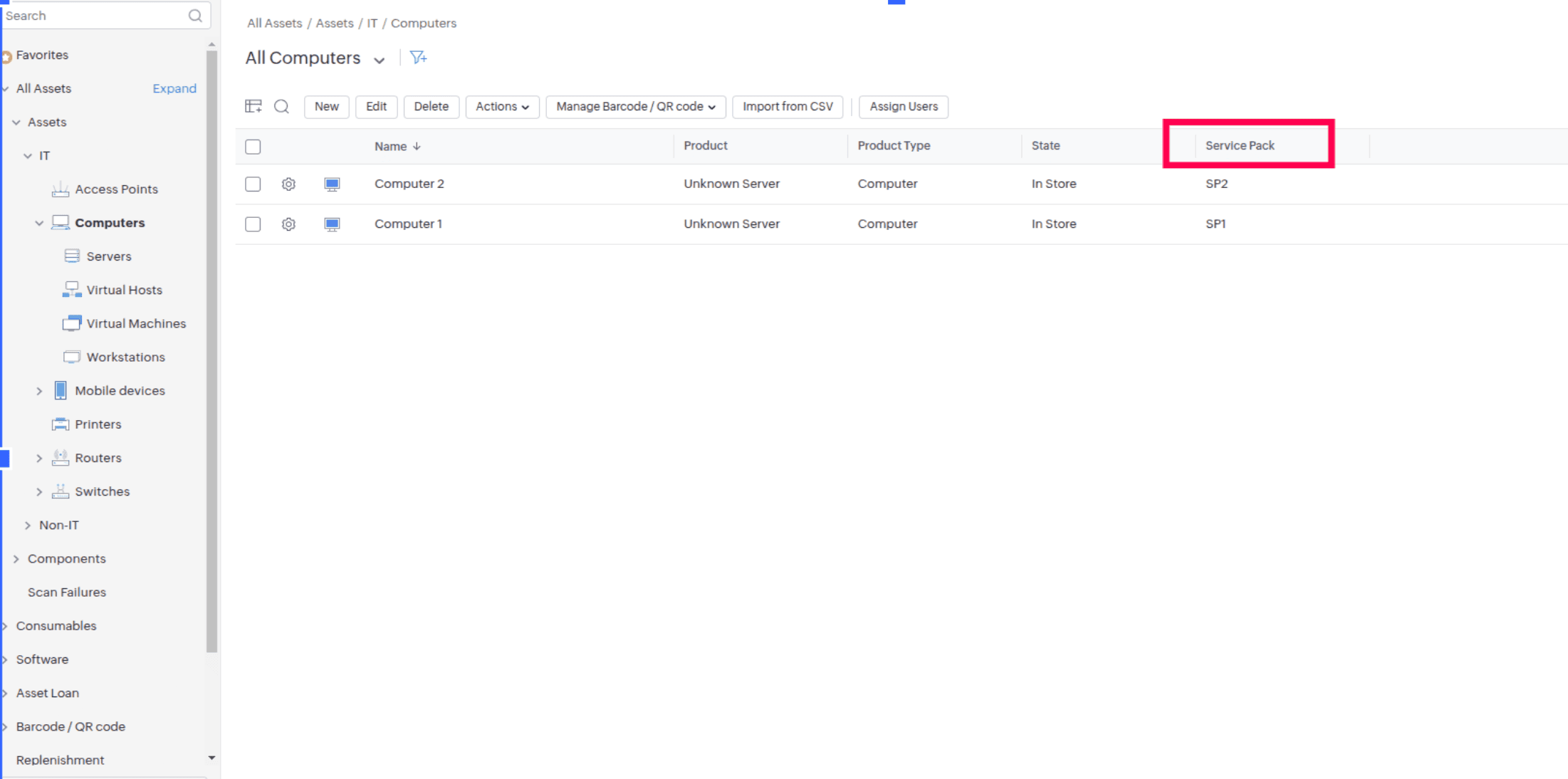Screen dimensions: 1568x779
Task: Open the All Computers view dropdown
Action: click(379, 60)
